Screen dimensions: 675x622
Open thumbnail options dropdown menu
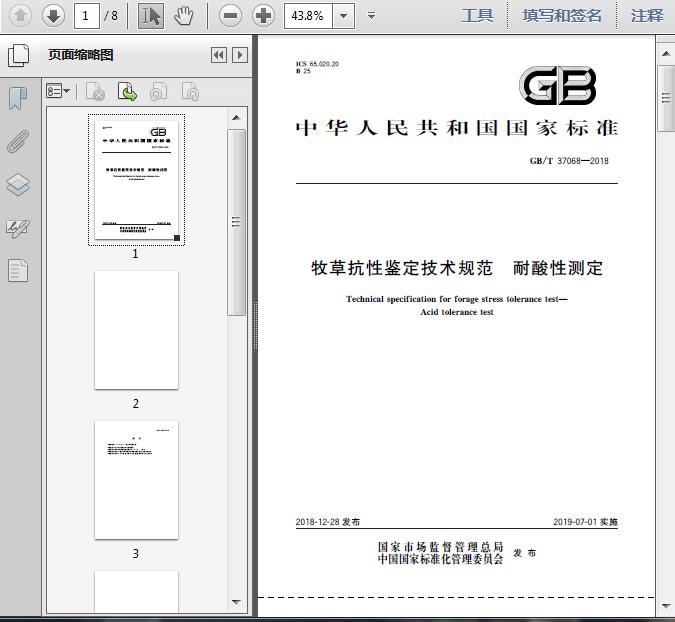click(58, 91)
